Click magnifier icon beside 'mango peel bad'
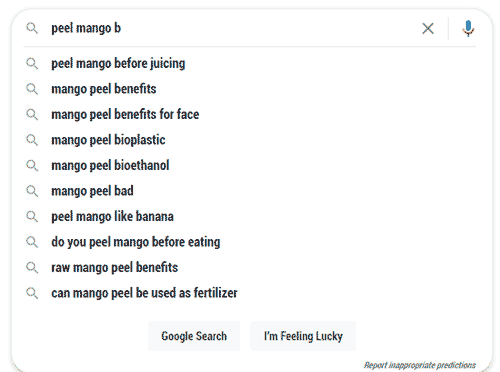 point(32,191)
